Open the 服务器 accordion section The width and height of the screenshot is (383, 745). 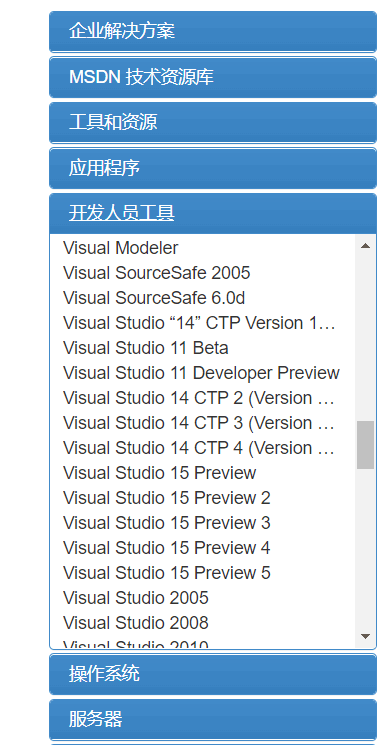(213, 719)
